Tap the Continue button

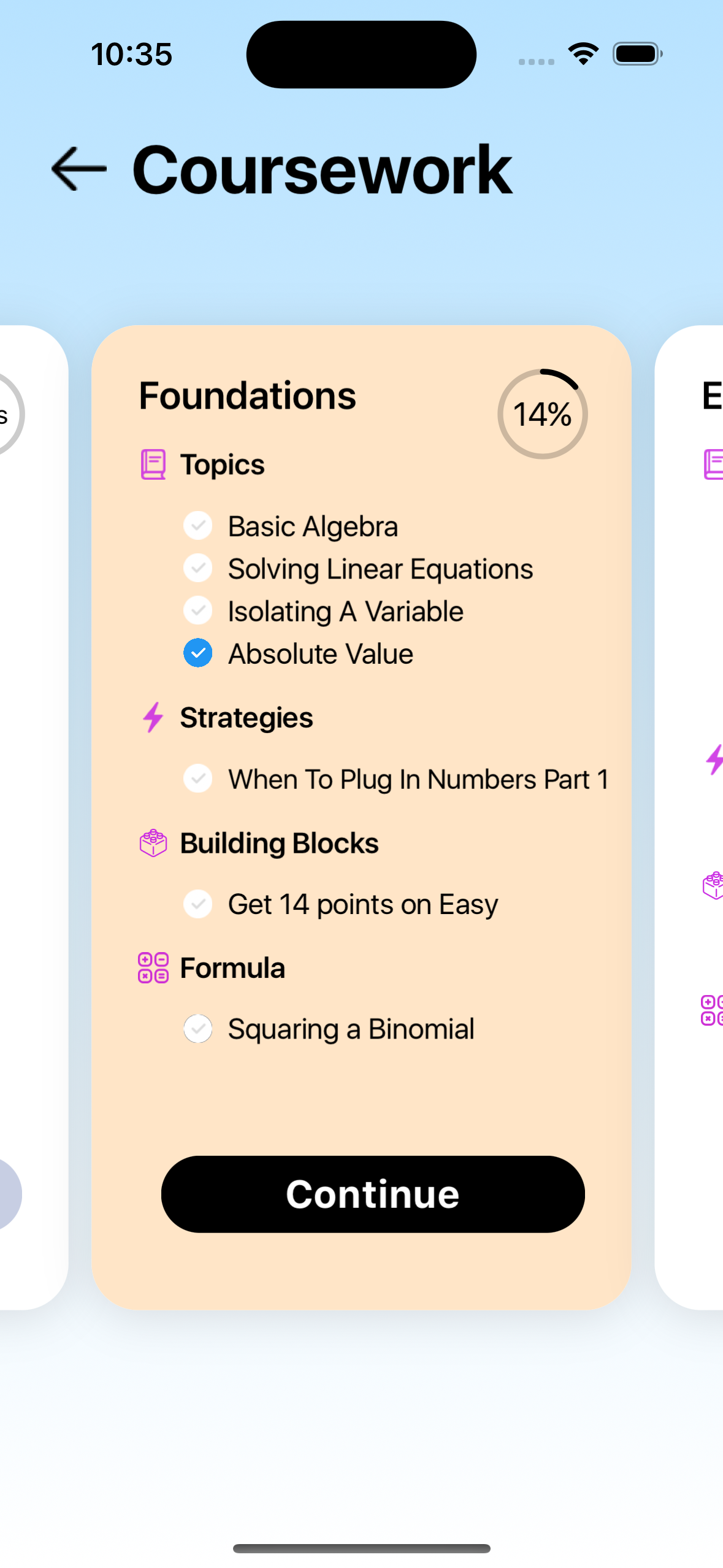(x=373, y=1194)
